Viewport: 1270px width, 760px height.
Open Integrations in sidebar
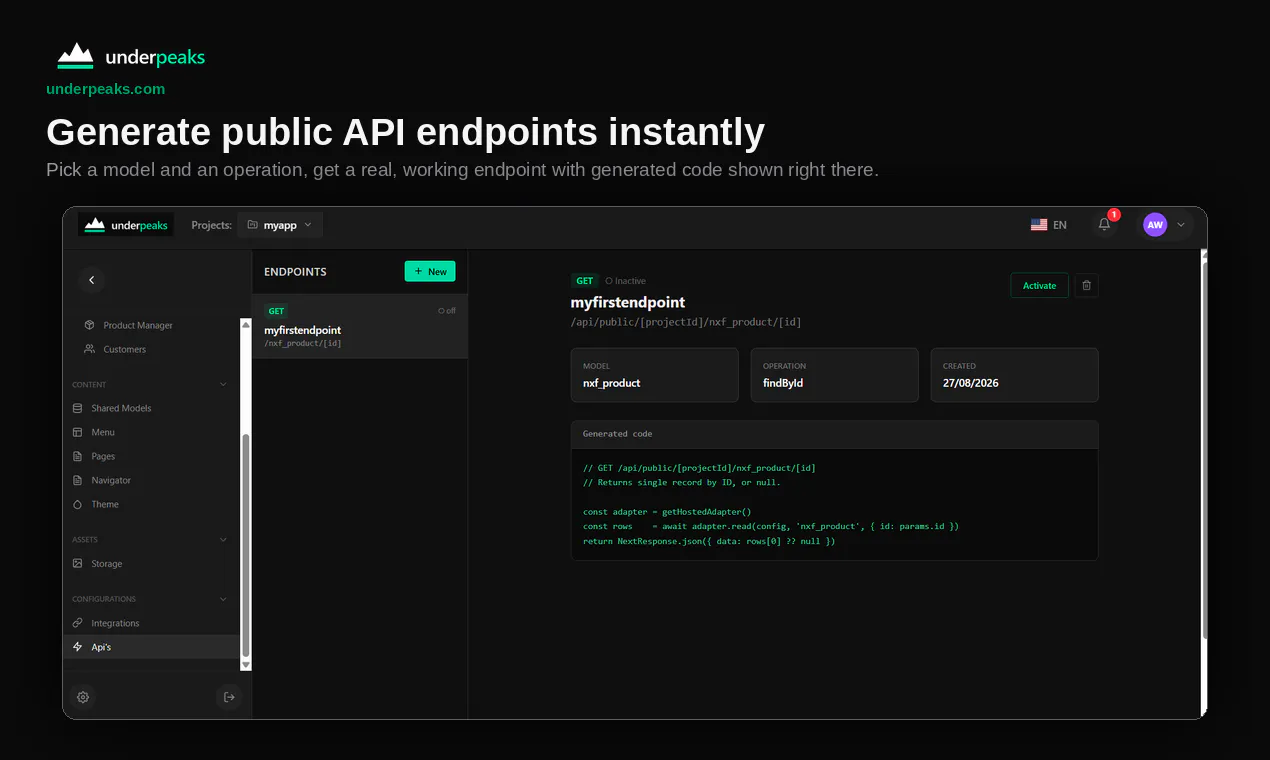pos(115,623)
